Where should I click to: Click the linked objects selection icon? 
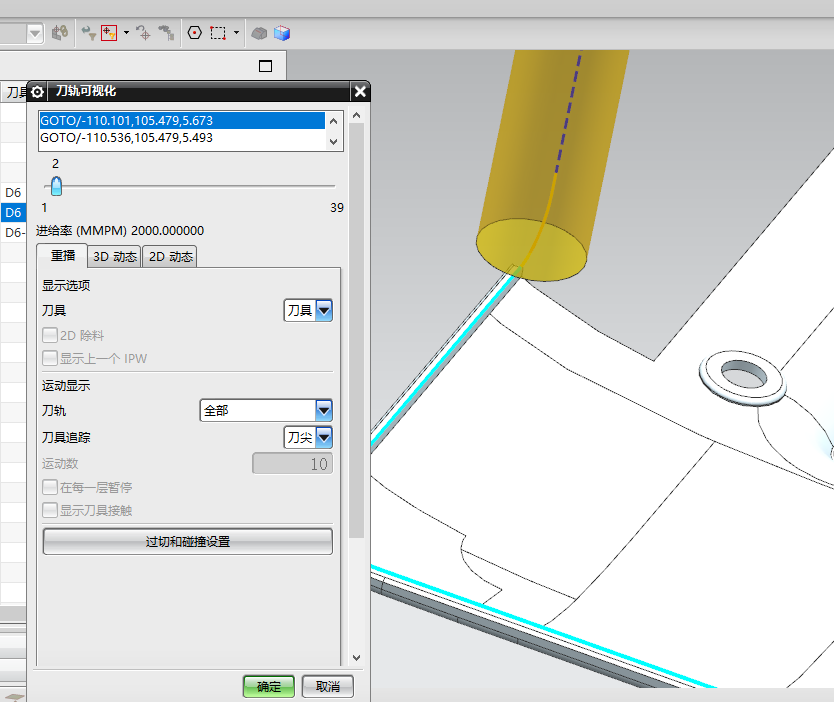coord(60,33)
